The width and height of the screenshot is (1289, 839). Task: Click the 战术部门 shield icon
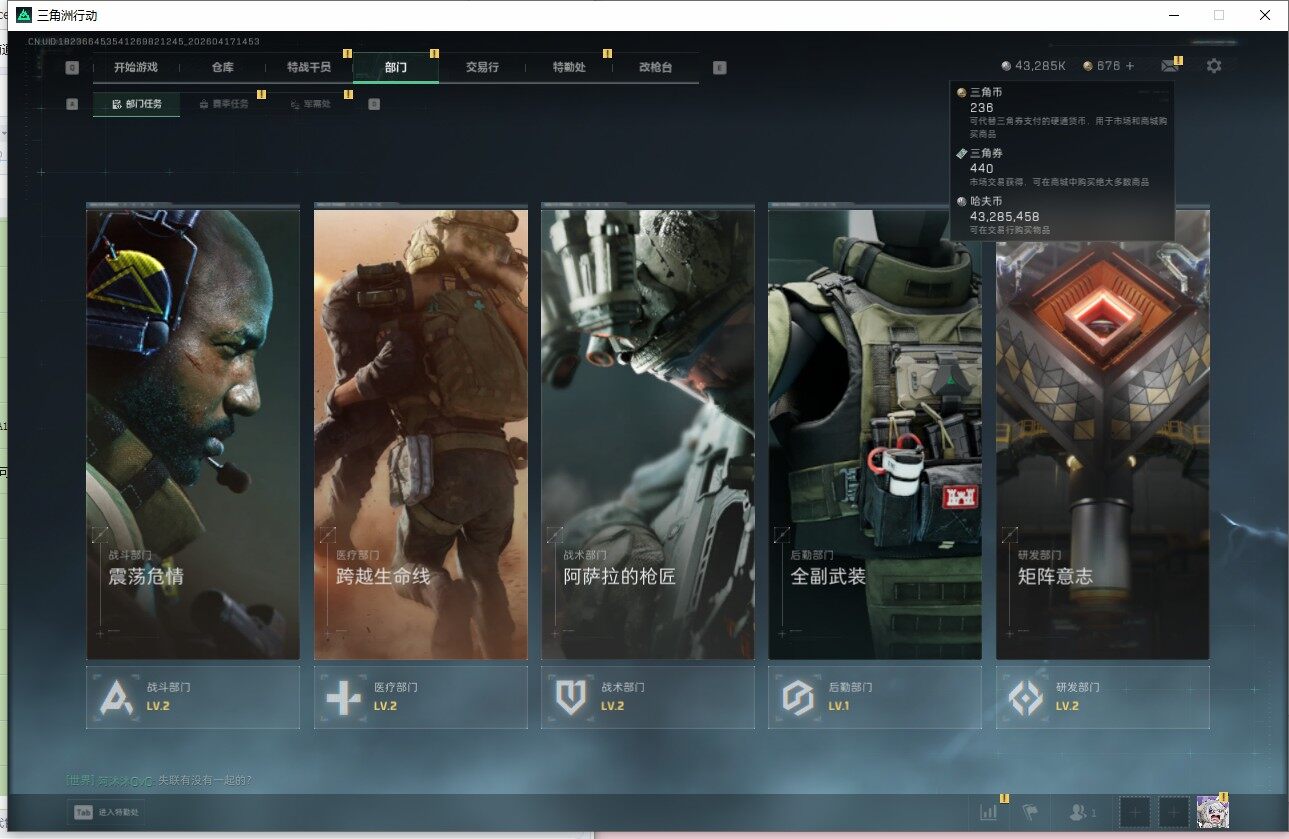click(570, 697)
